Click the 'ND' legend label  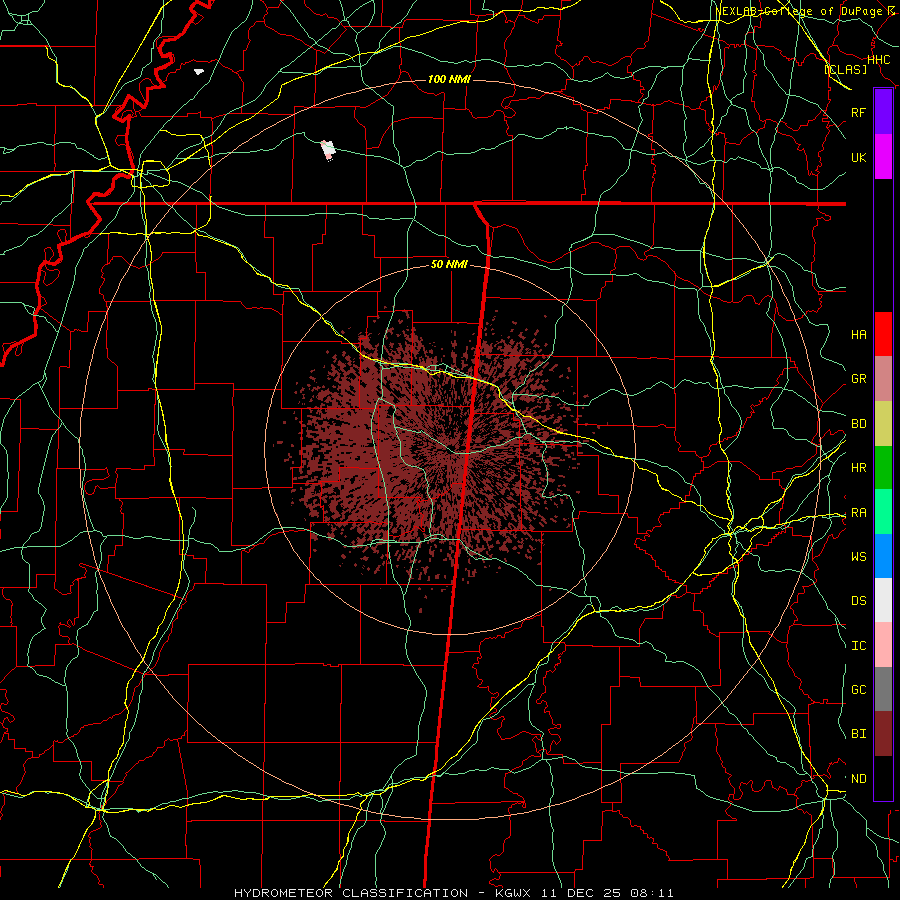(x=858, y=779)
